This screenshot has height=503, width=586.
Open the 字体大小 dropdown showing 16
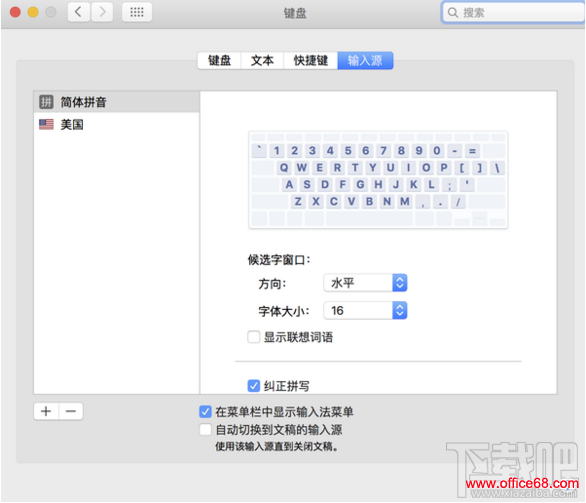pos(365,310)
